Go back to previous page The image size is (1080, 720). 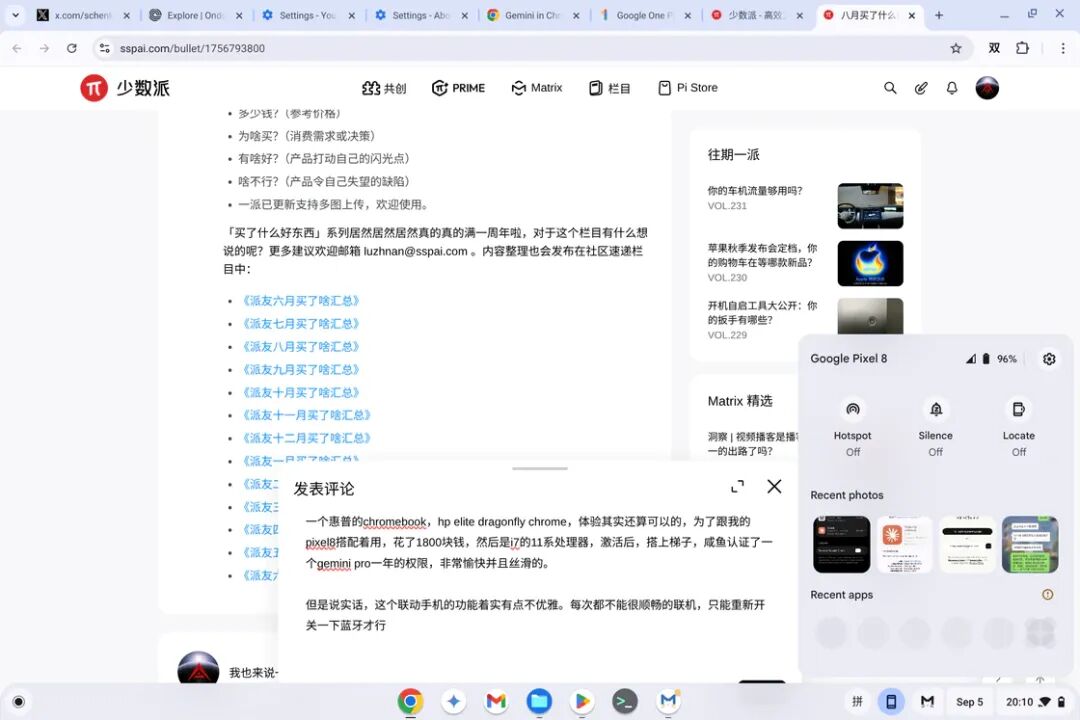click(x=17, y=48)
